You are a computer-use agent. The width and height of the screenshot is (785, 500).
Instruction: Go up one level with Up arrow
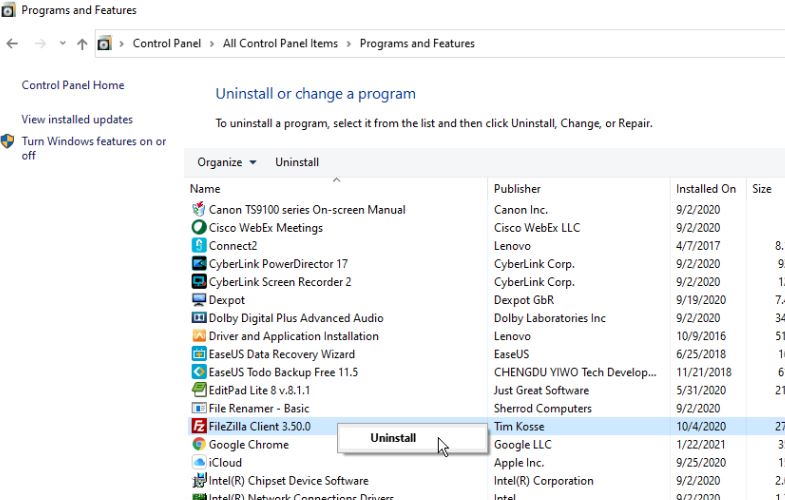point(82,44)
